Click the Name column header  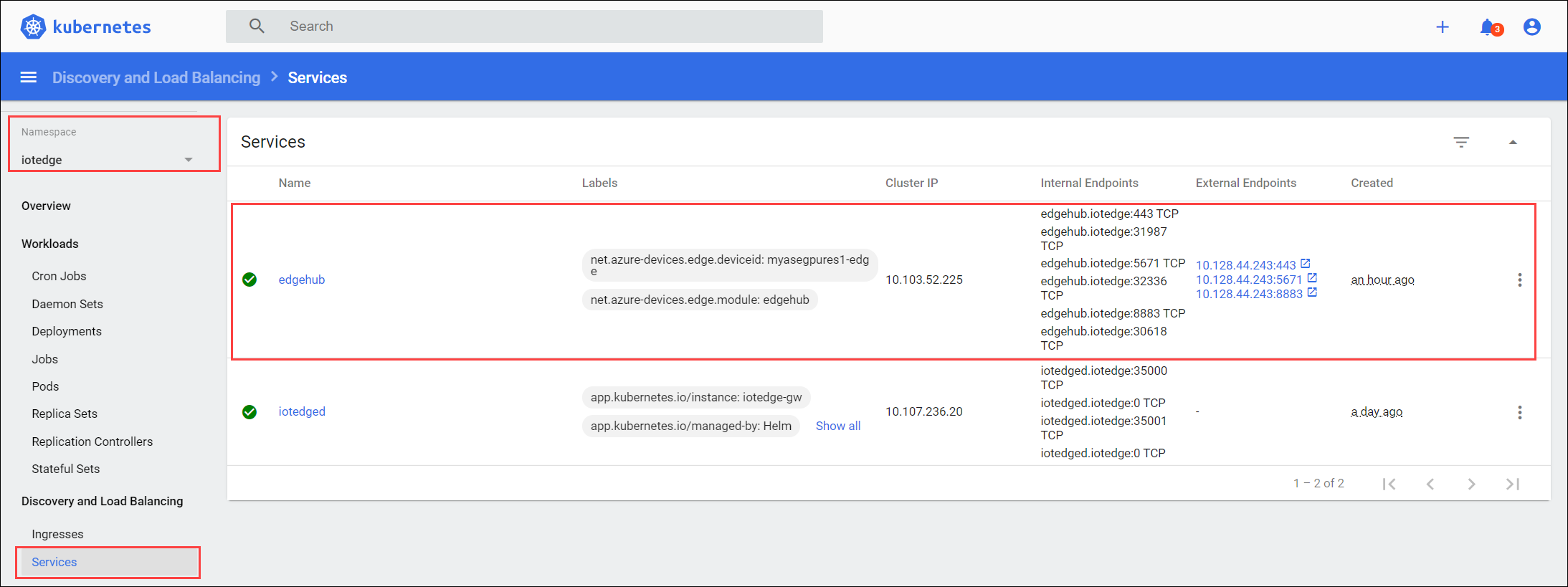[x=295, y=183]
